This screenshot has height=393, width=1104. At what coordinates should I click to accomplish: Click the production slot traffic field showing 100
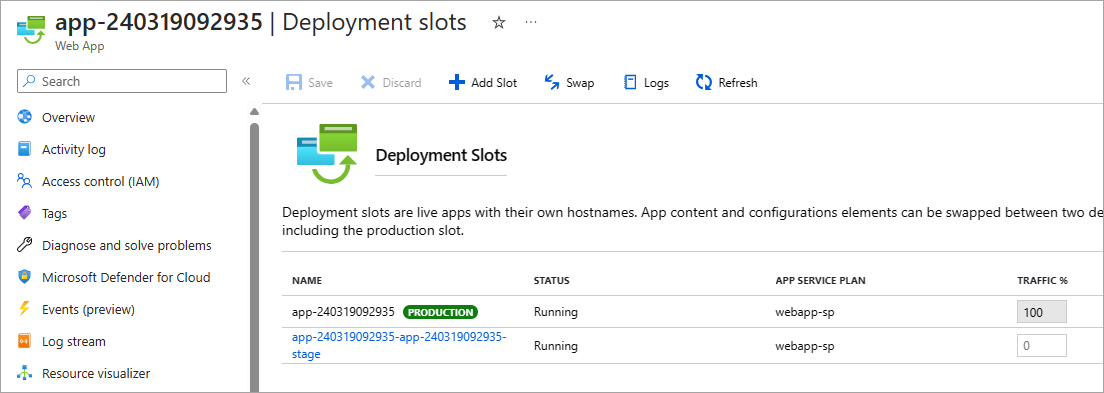(x=1042, y=312)
